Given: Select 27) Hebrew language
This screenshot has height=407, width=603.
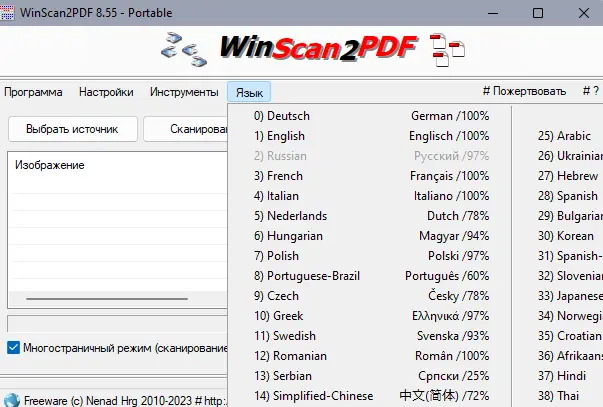Looking at the screenshot, I should [558, 176].
